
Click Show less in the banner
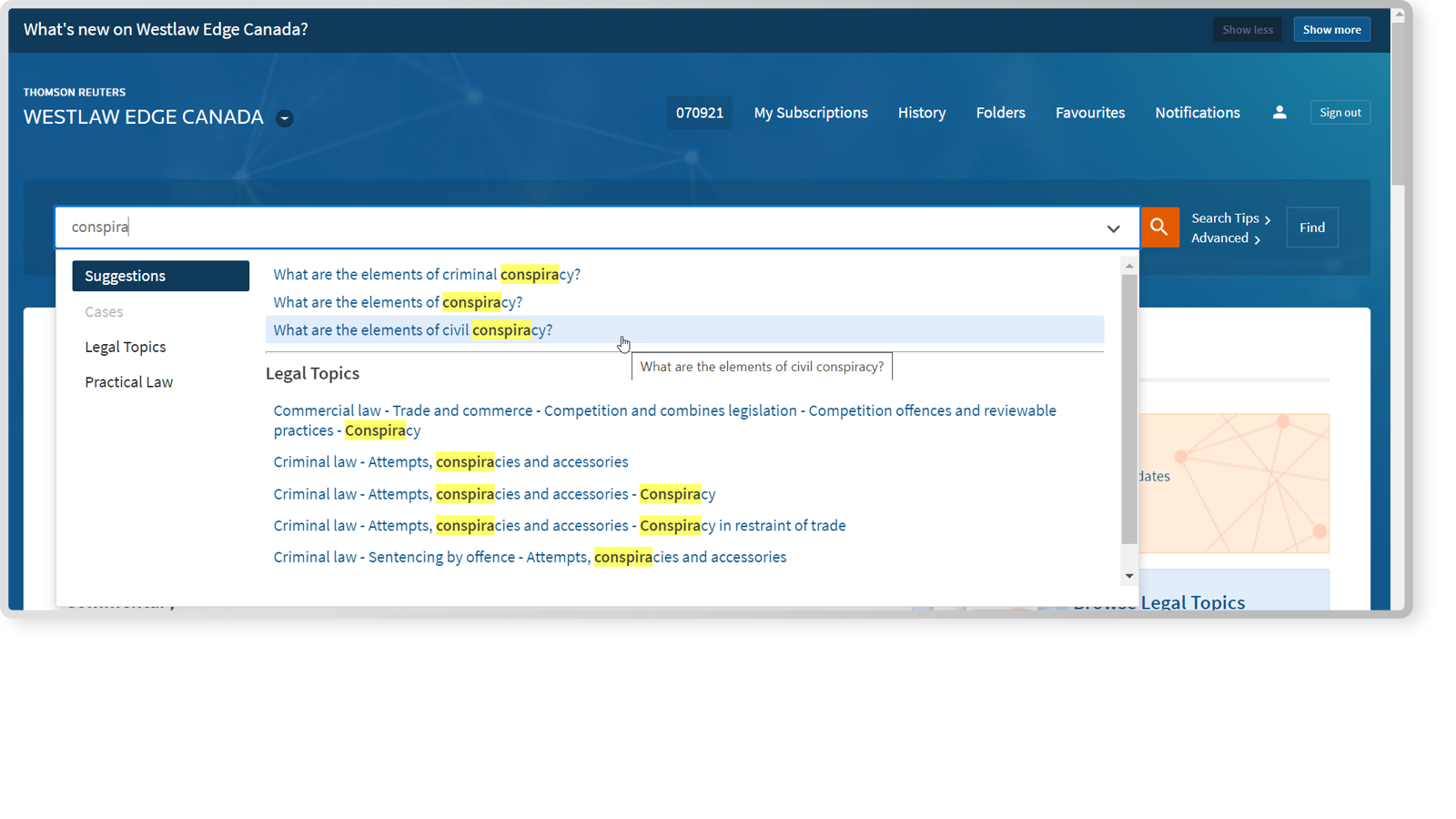(1248, 29)
